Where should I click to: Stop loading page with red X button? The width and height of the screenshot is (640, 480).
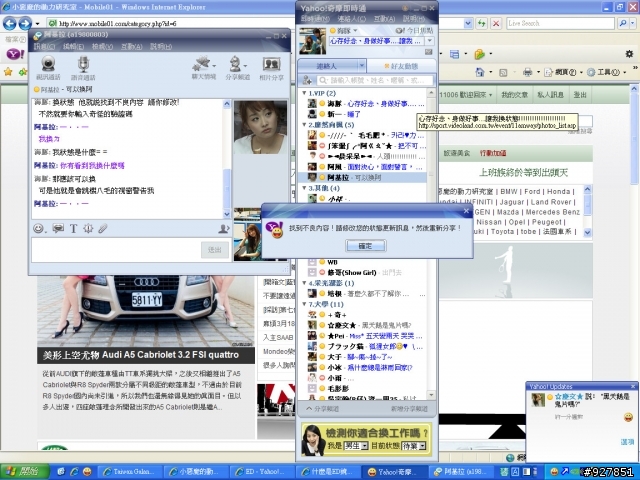(x=496, y=23)
